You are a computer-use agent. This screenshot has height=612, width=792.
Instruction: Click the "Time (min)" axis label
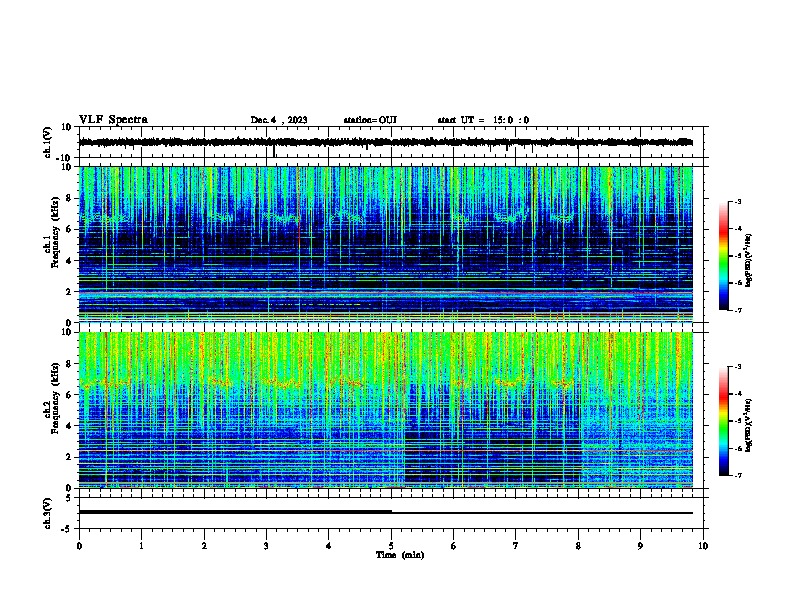pos(400,555)
